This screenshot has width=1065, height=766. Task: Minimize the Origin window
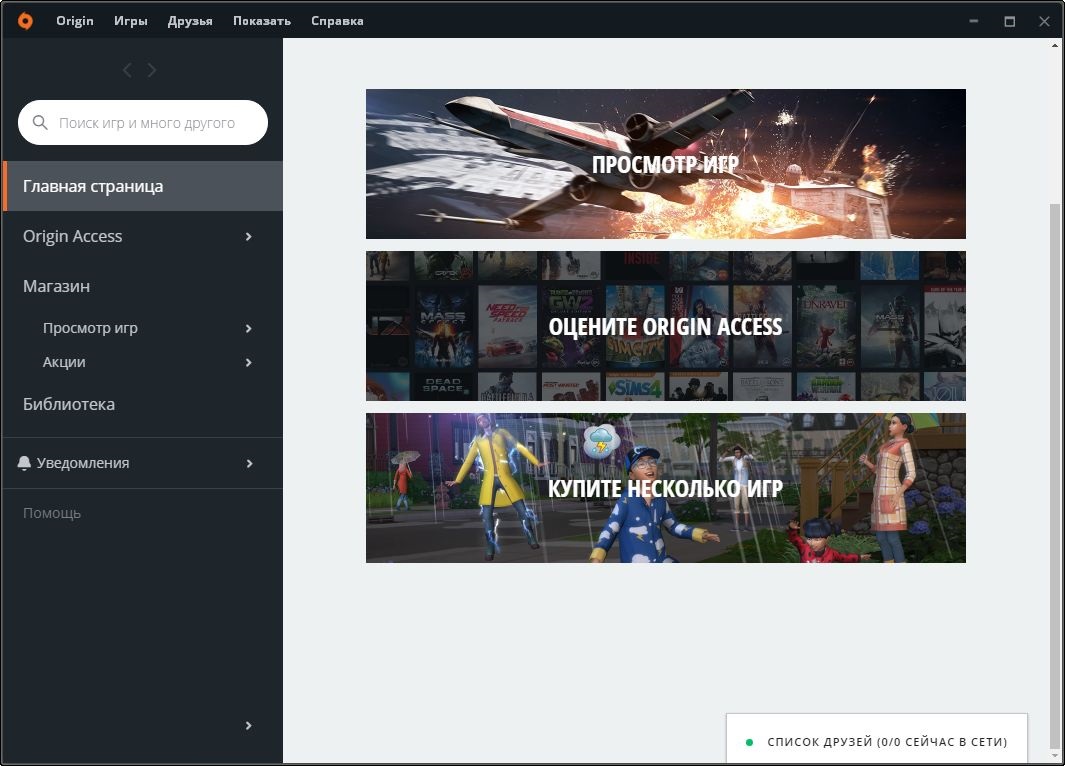click(974, 21)
